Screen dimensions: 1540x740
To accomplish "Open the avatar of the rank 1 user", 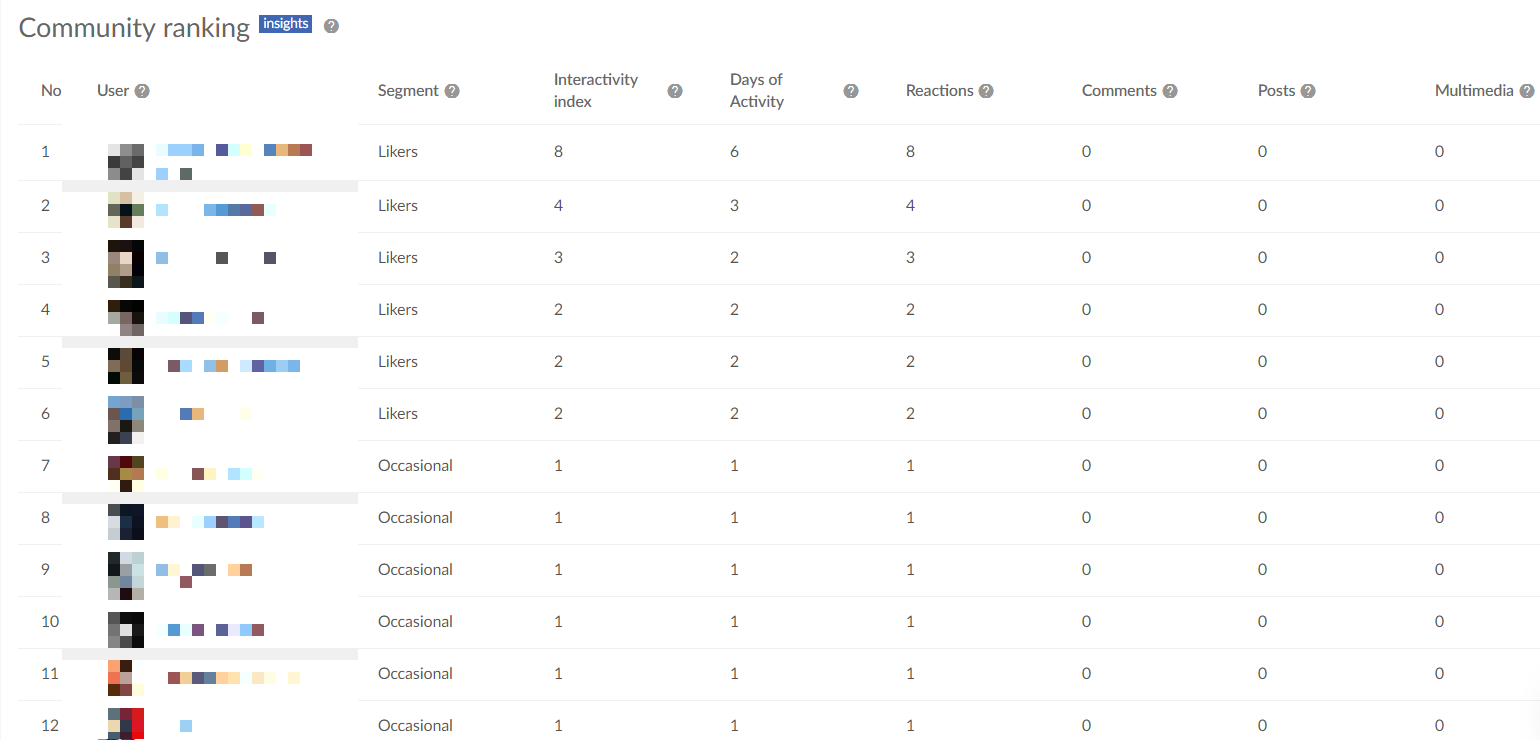I will (x=126, y=161).
